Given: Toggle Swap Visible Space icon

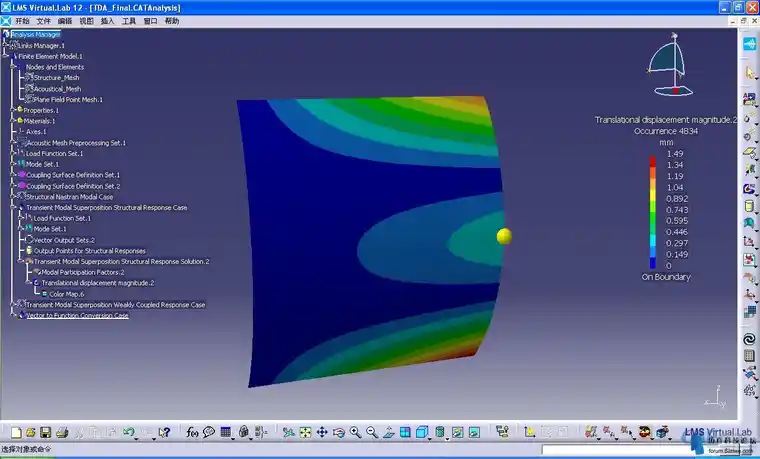Looking at the screenshot, I should coord(474,432).
